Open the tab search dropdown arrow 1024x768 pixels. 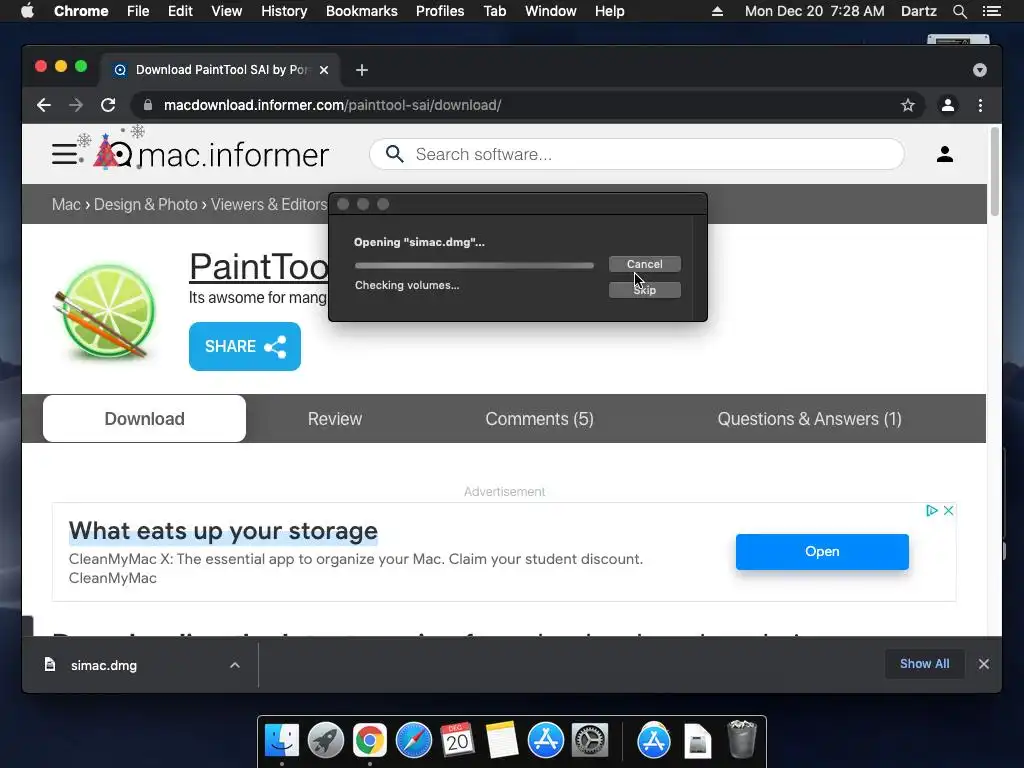tap(980, 70)
